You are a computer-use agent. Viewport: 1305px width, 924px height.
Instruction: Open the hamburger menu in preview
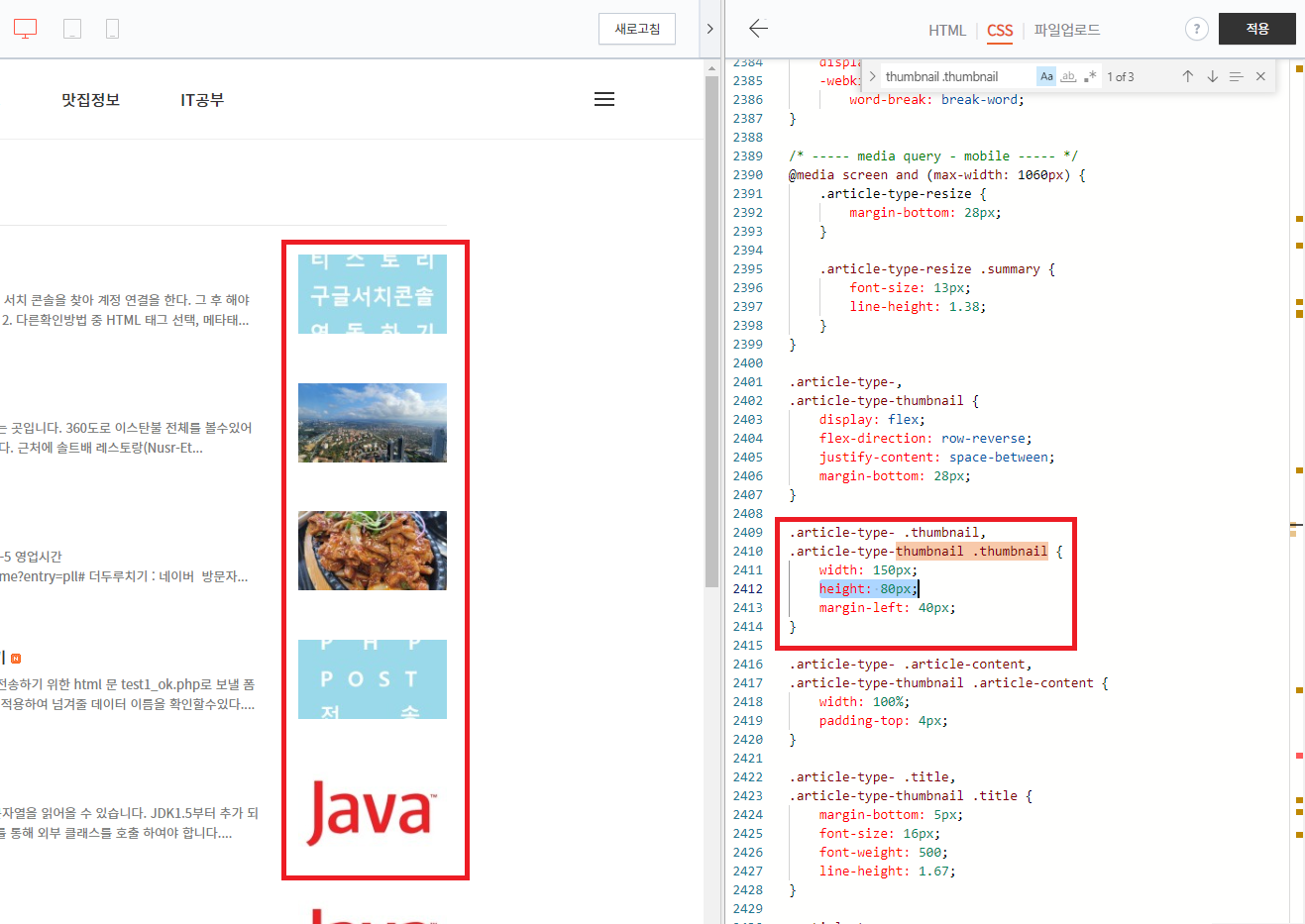pyautogui.click(x=604, y=99)
